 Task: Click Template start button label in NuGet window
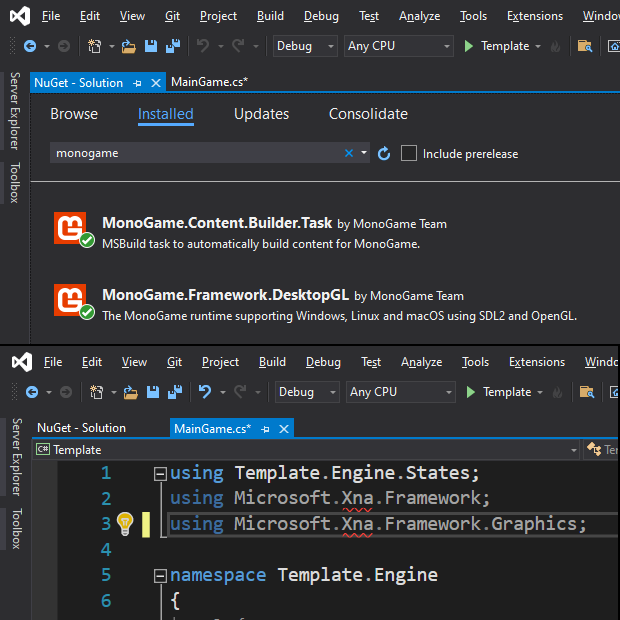[505, 46]
